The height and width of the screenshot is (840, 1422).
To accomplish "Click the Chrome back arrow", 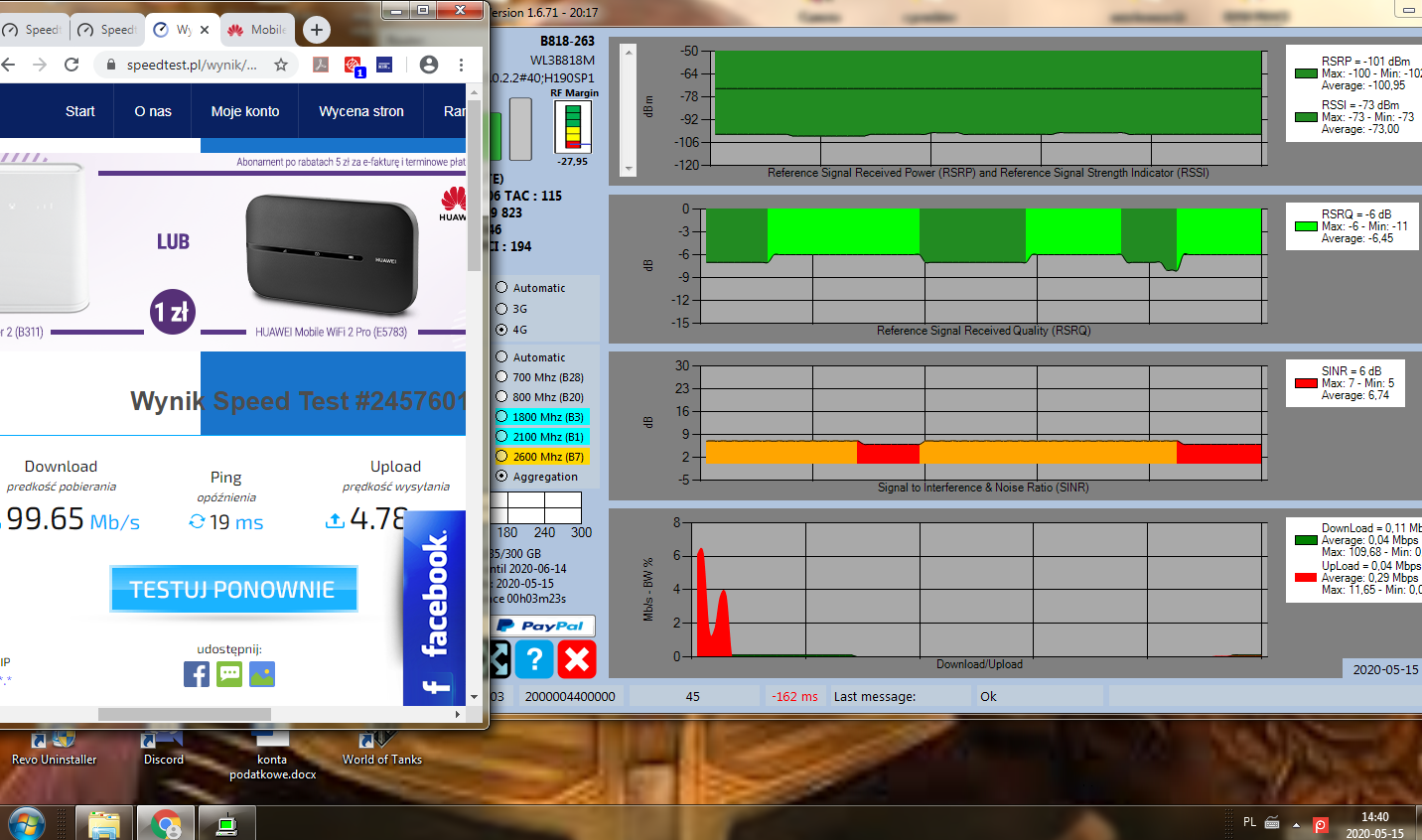I will coord(9,65).
